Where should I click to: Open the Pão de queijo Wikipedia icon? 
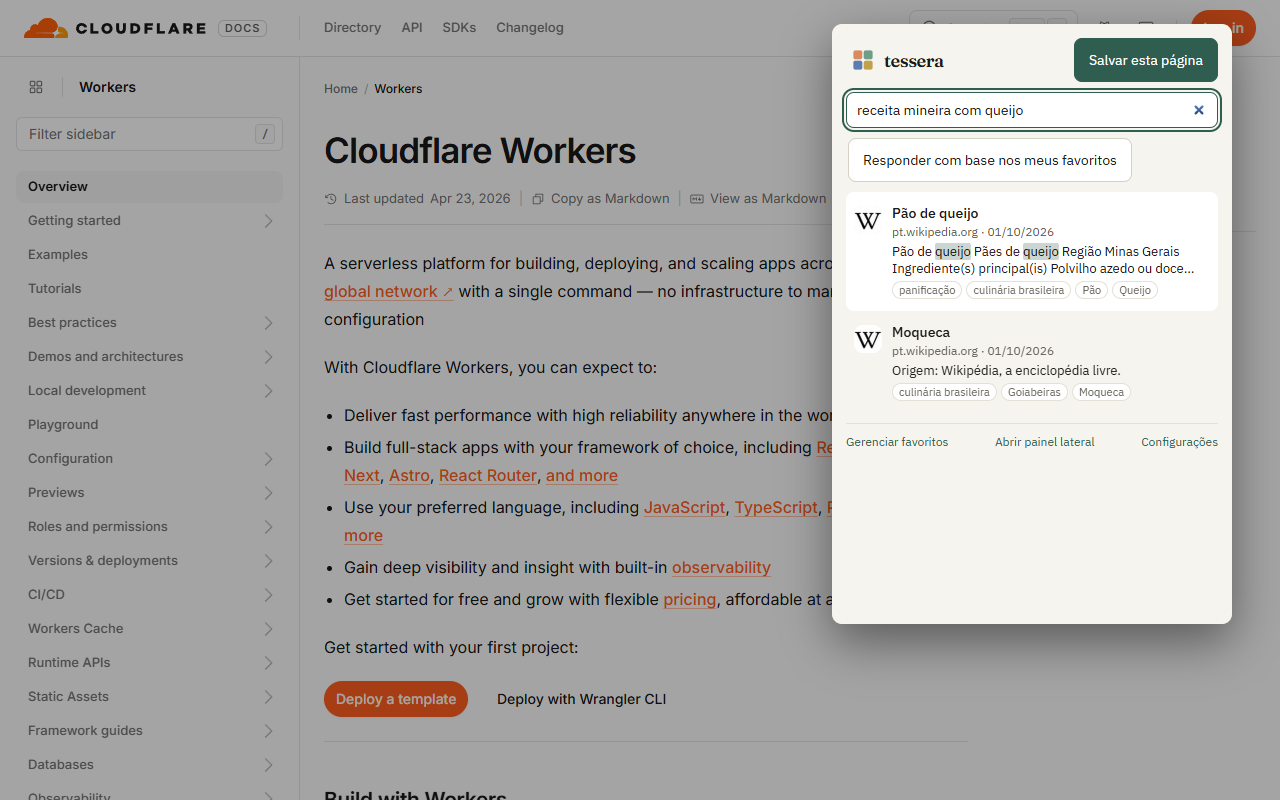tap(868, 221)
